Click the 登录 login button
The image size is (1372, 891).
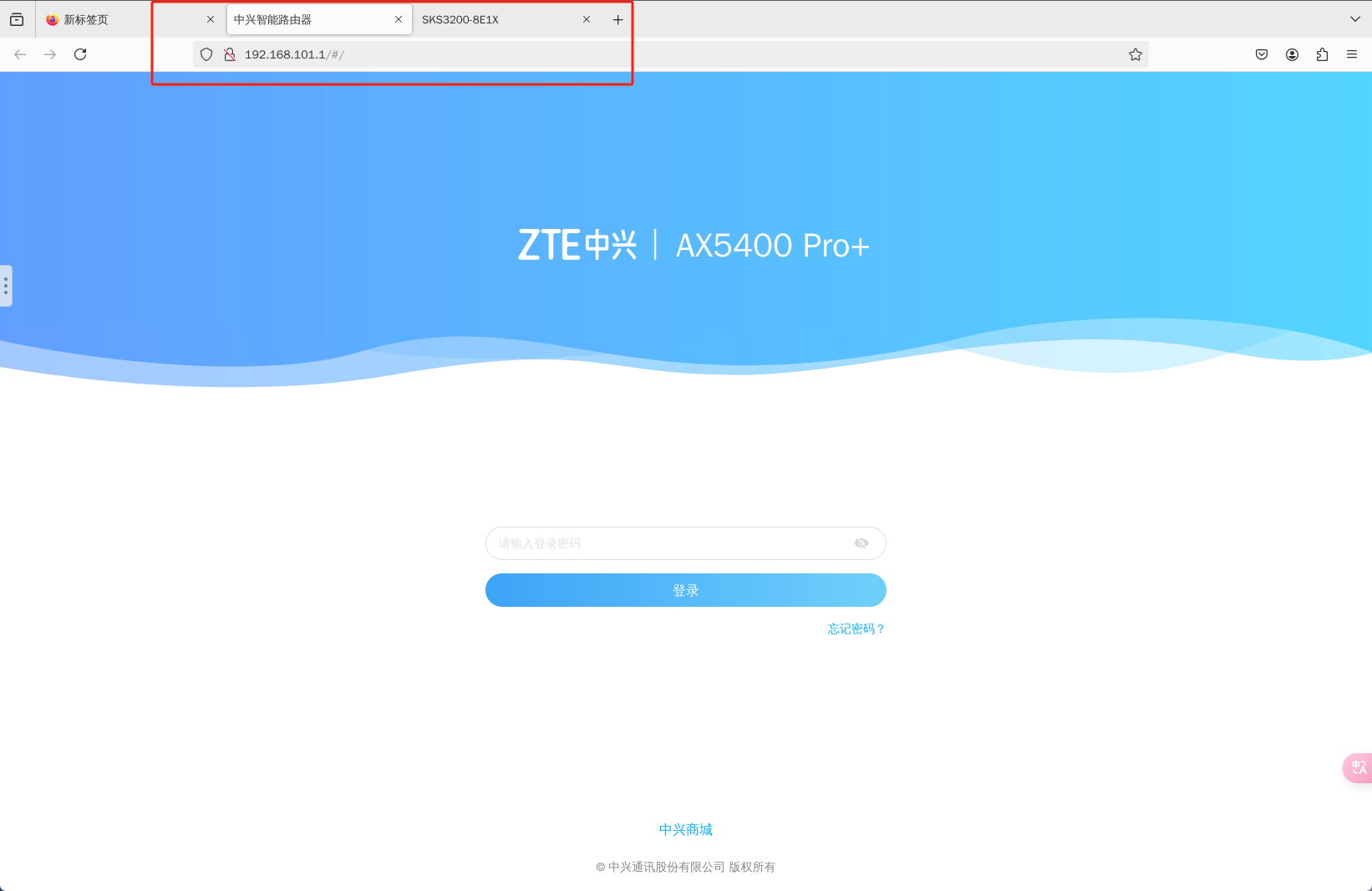pyautogui.click(x=685, y=590)
